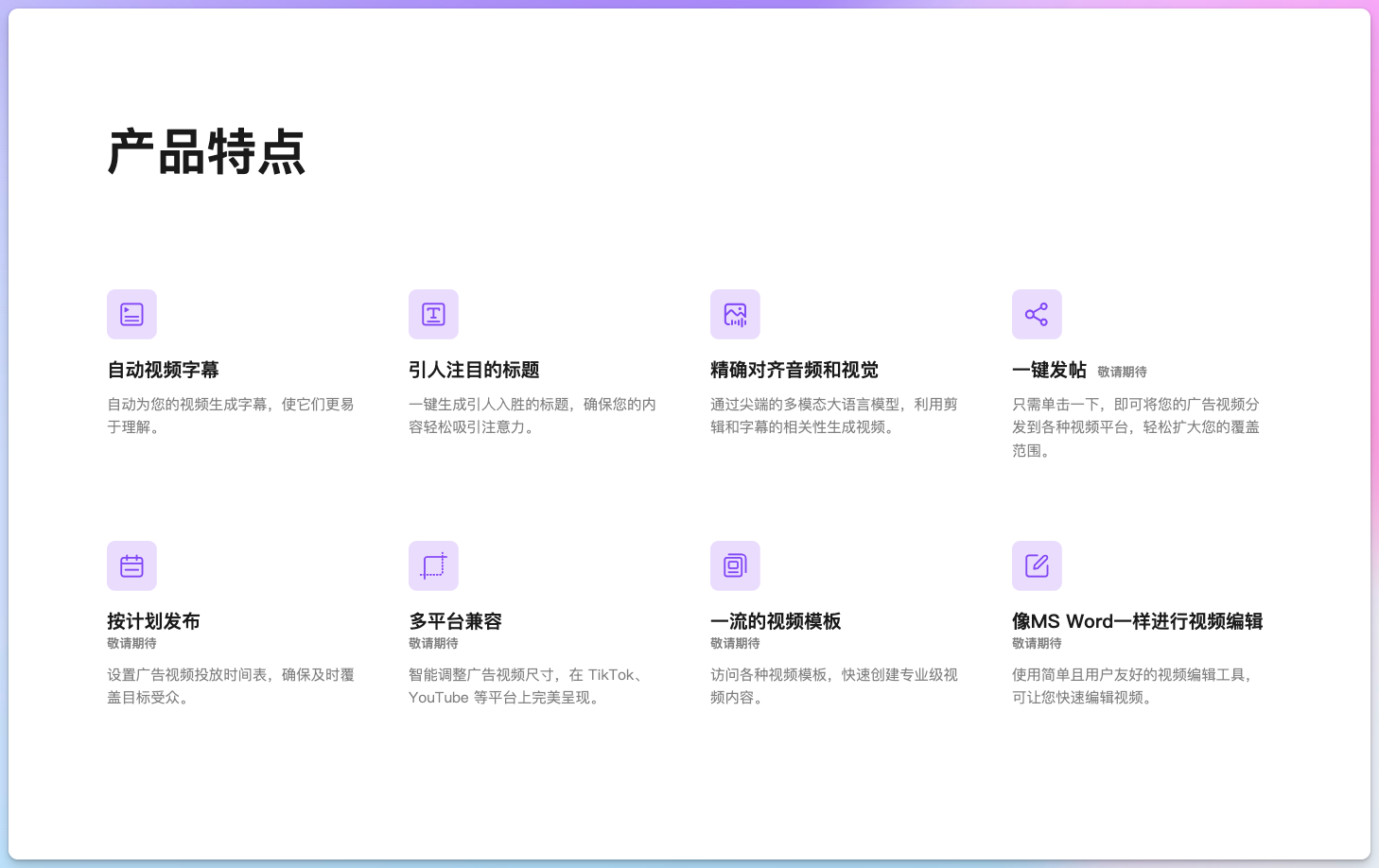Click the video templates stack icon
The image size is (1379, 868).
[x=735, y=565]
